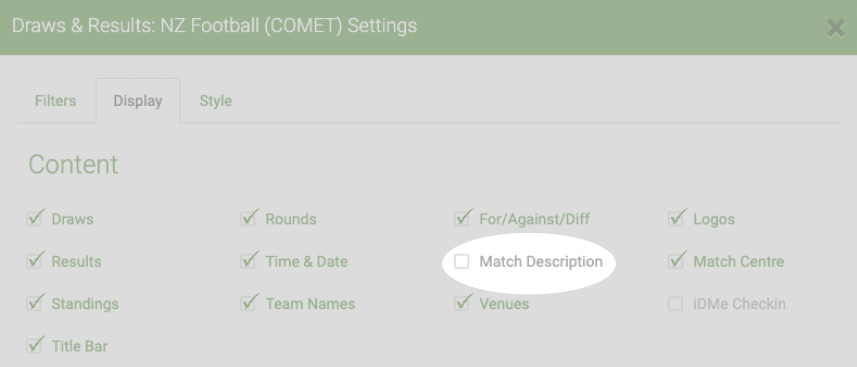Viewport: 857px width, 367px height.
Task: Uncheck the Title Bar checkbox
Action: (x=34, y=346)
